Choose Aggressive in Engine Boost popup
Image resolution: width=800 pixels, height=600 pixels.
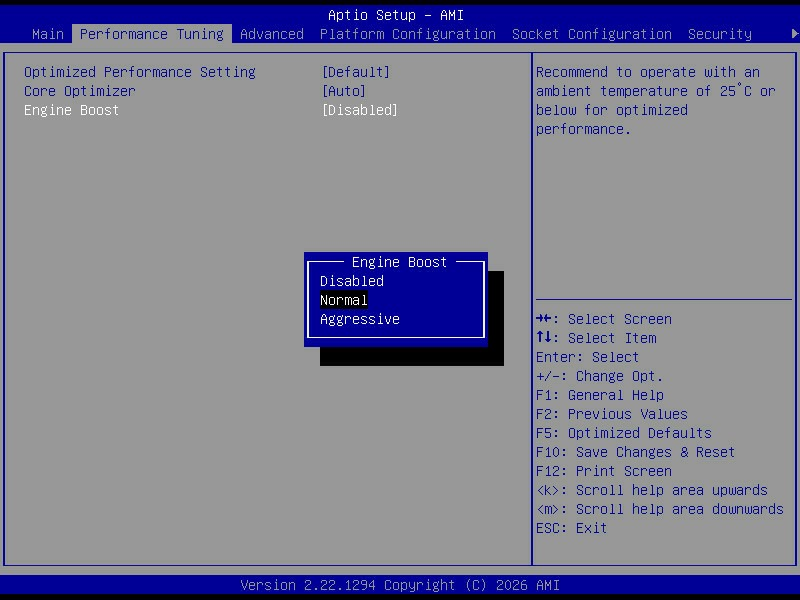pos(360,319)
